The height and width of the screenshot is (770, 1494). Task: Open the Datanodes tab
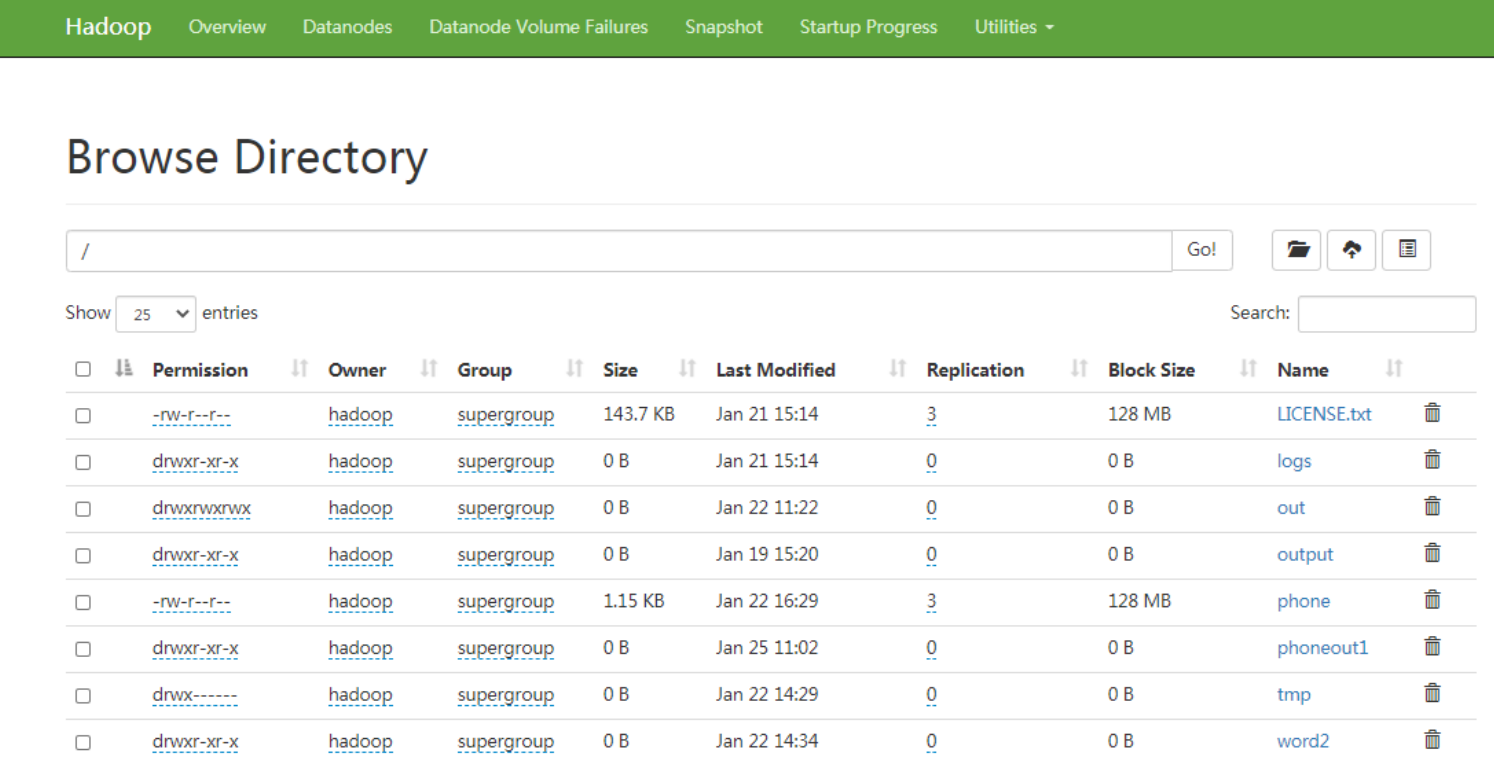point(347,27)
